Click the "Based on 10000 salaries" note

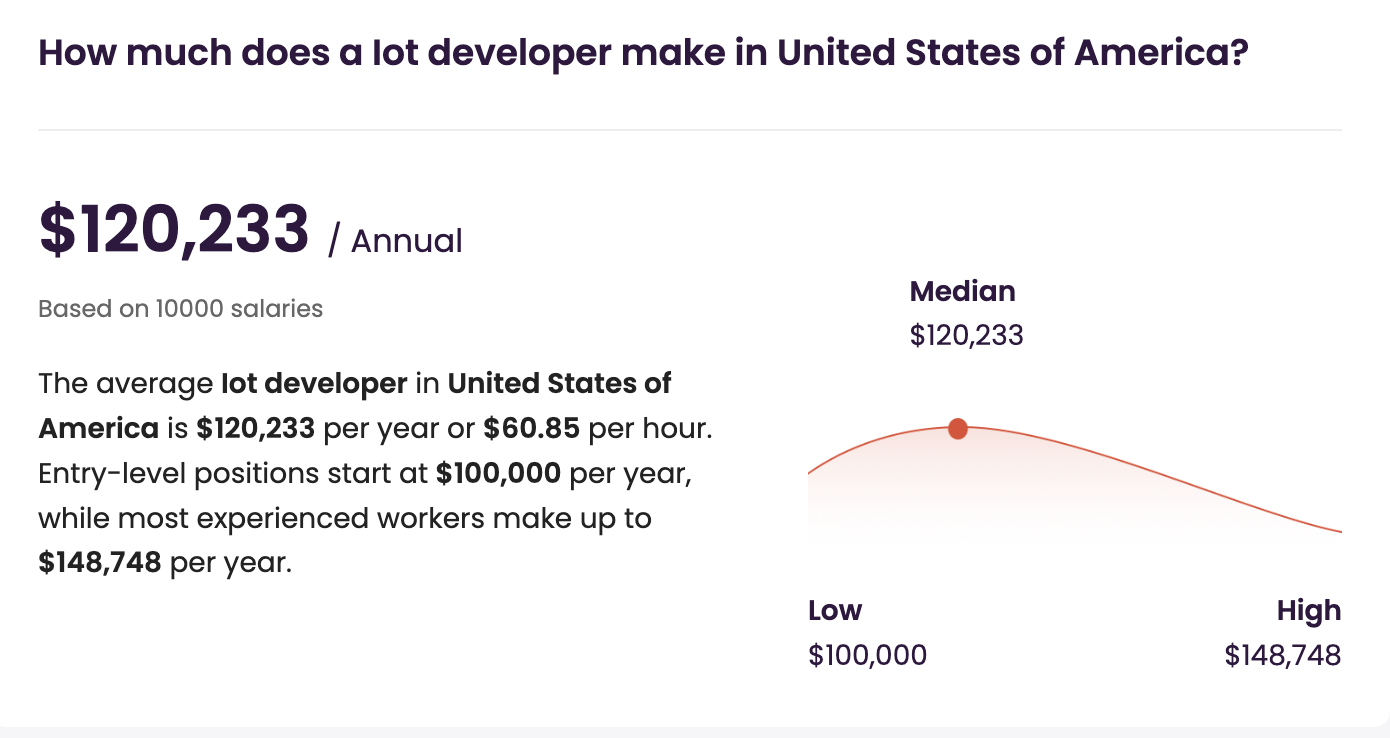180,308
